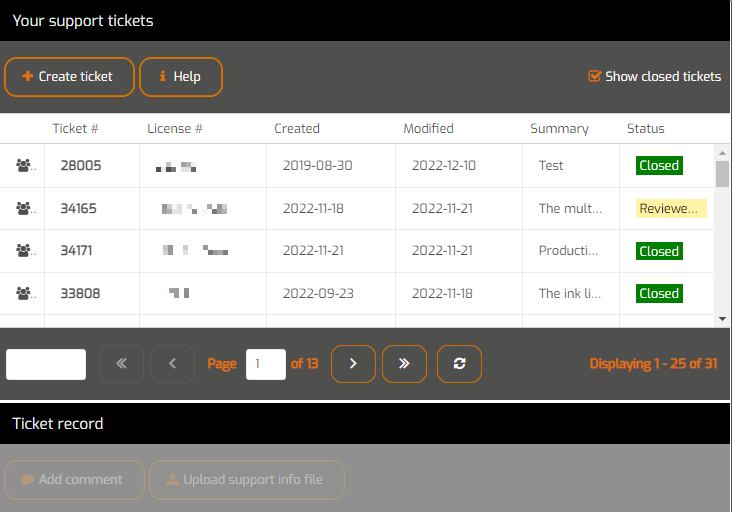Open the Help button
The image size is (733, 512).
click(180, 77)
